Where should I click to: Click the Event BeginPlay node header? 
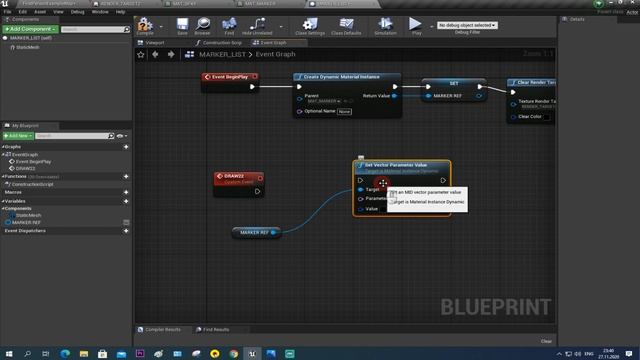click(230, 77)
